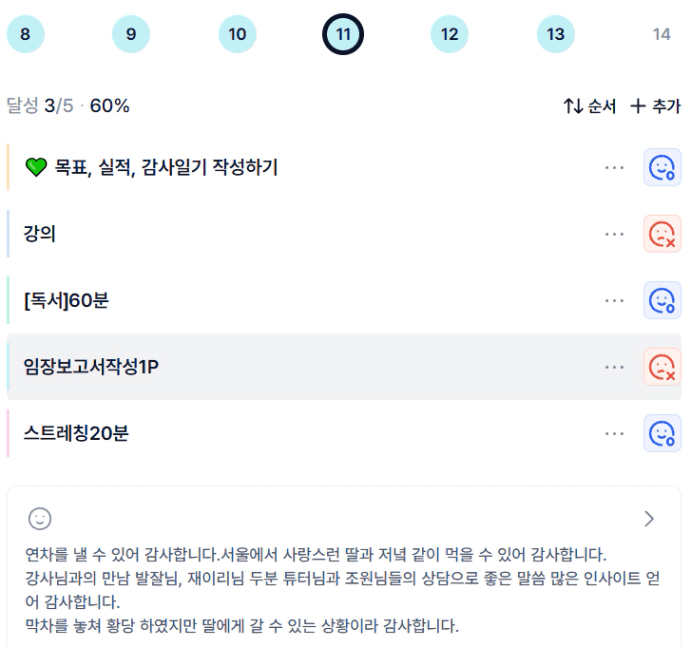
Task: Click the smiley icon for 스트레칭20분
Action: (661, 433)
